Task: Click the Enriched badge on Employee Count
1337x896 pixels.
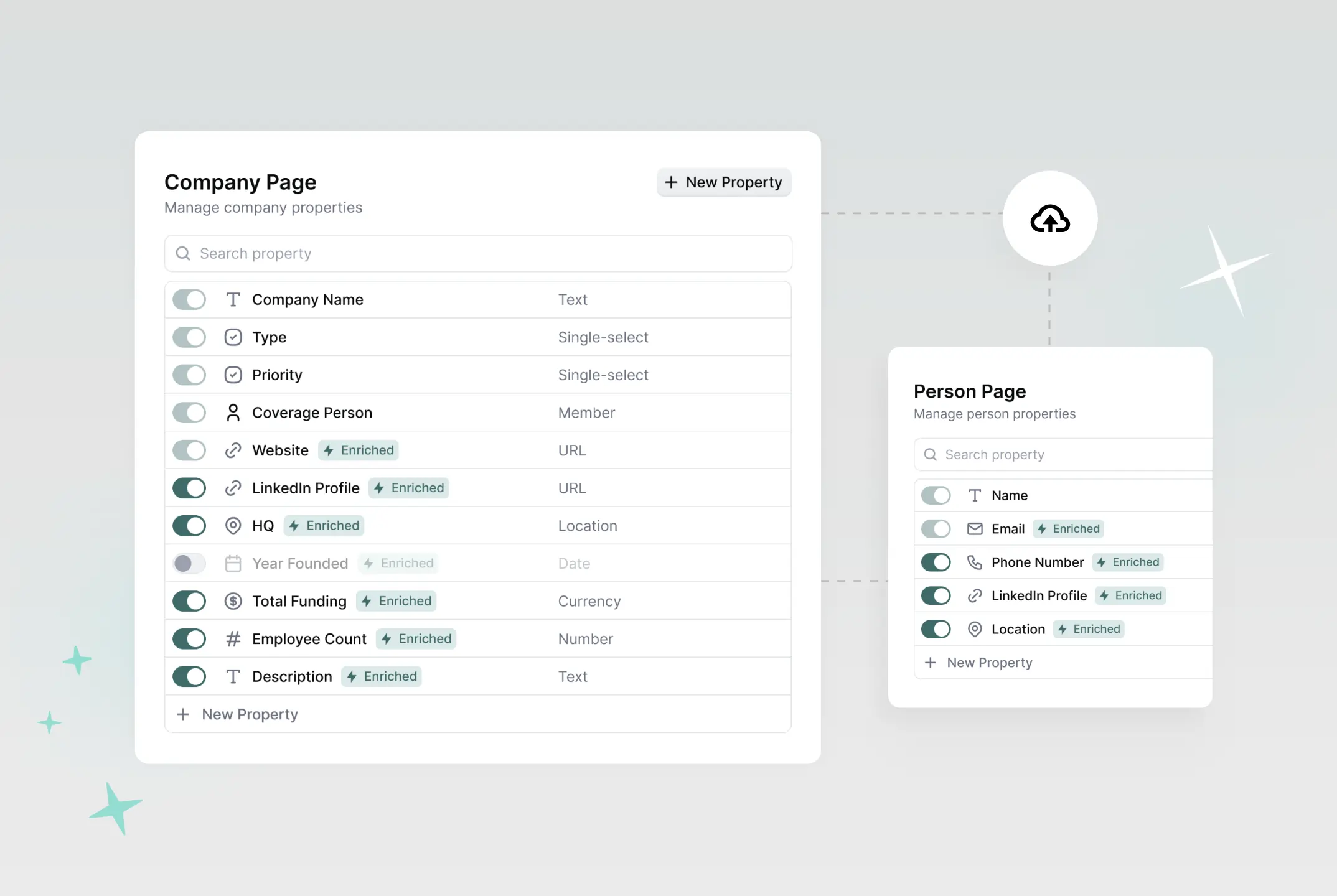Action: [x=416, y=639]
